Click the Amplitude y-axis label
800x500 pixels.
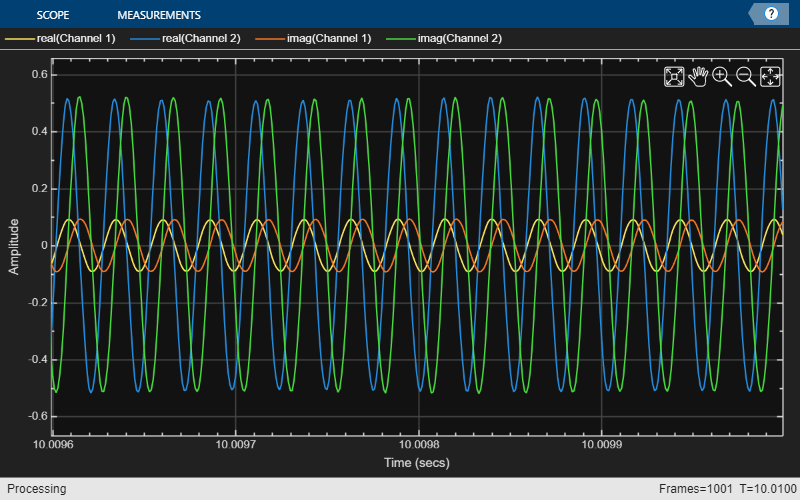(x=14, y=248)
